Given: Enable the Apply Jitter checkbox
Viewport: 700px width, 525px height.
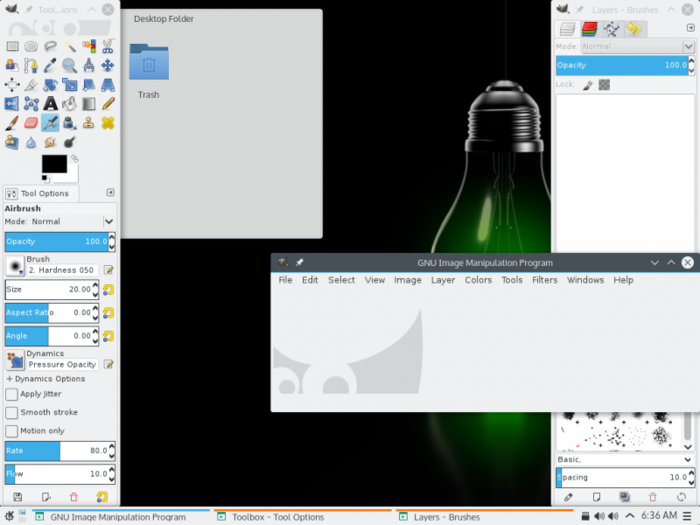Looking at the screenshot, I should [x=12, y=394].
